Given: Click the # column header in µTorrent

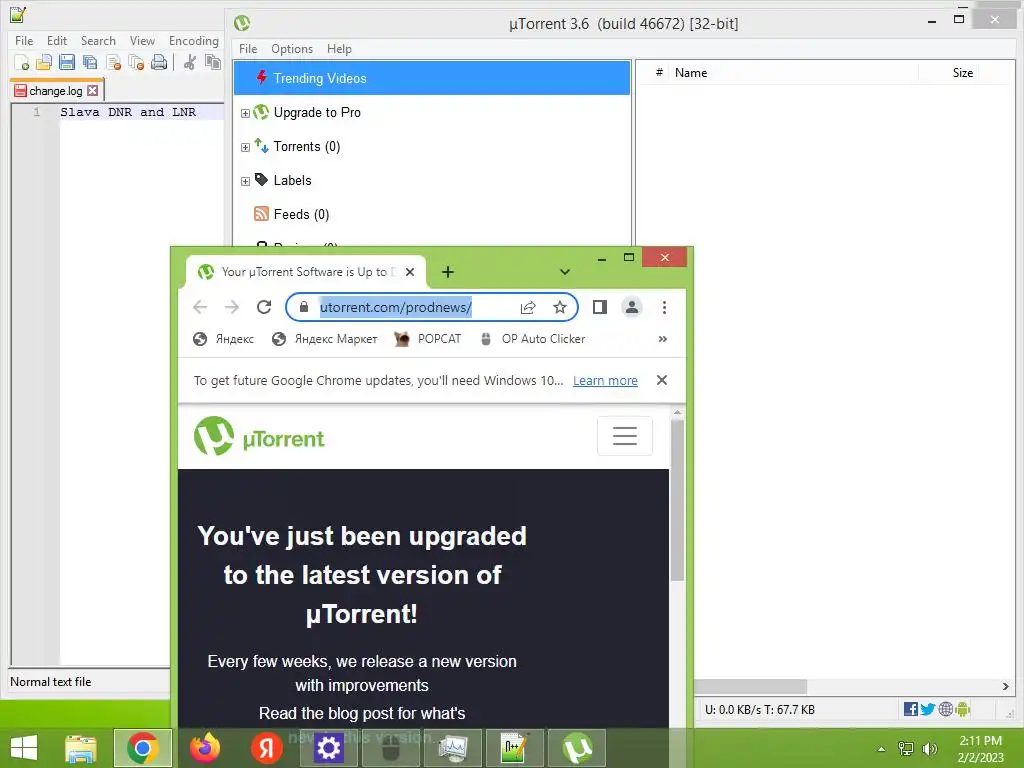Looking at the screenshot, I should click(x=660, y=72).
